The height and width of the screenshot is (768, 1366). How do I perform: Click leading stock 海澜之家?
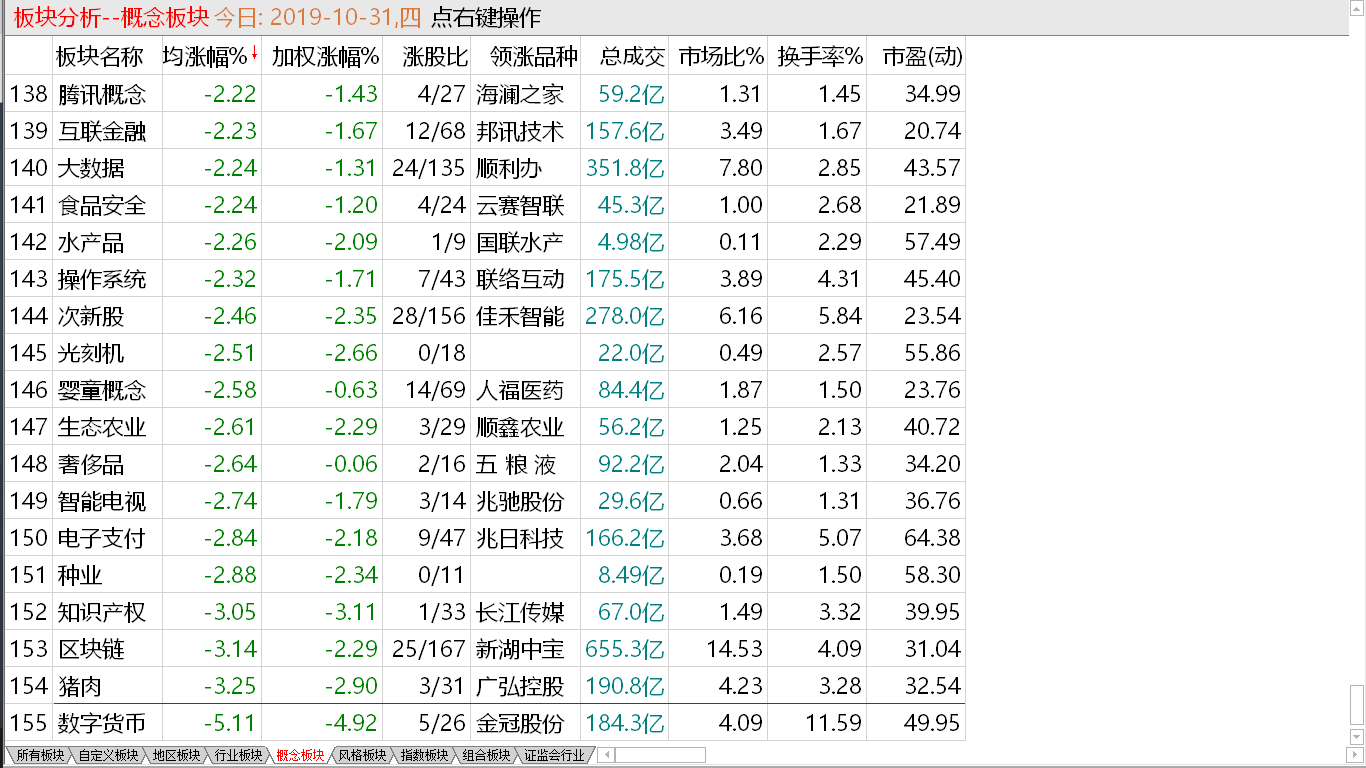(521, 94)
